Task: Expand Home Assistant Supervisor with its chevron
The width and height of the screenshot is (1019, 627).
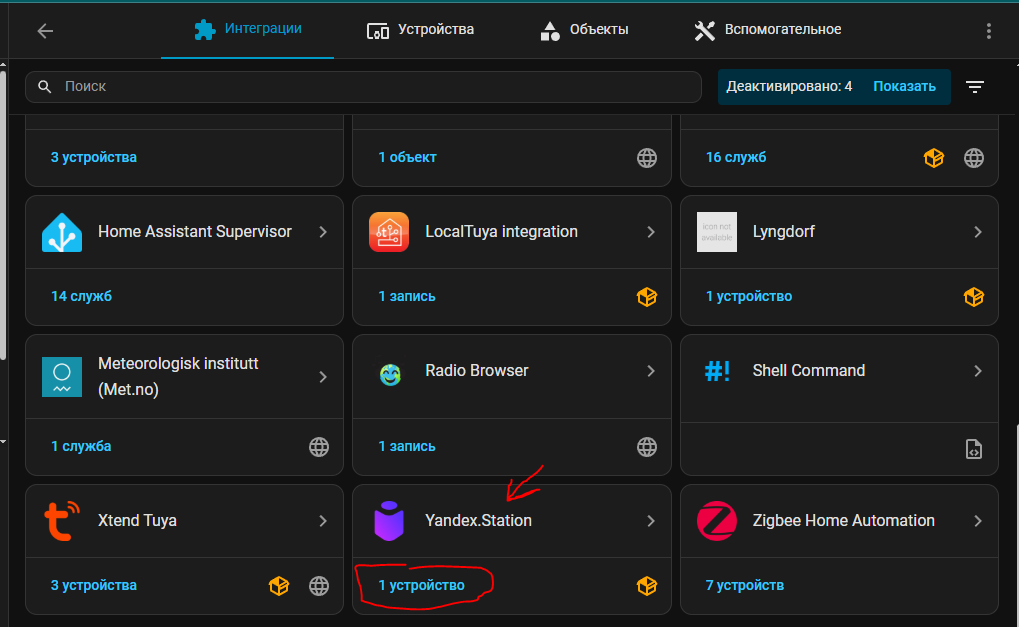Action: (323, 232)
